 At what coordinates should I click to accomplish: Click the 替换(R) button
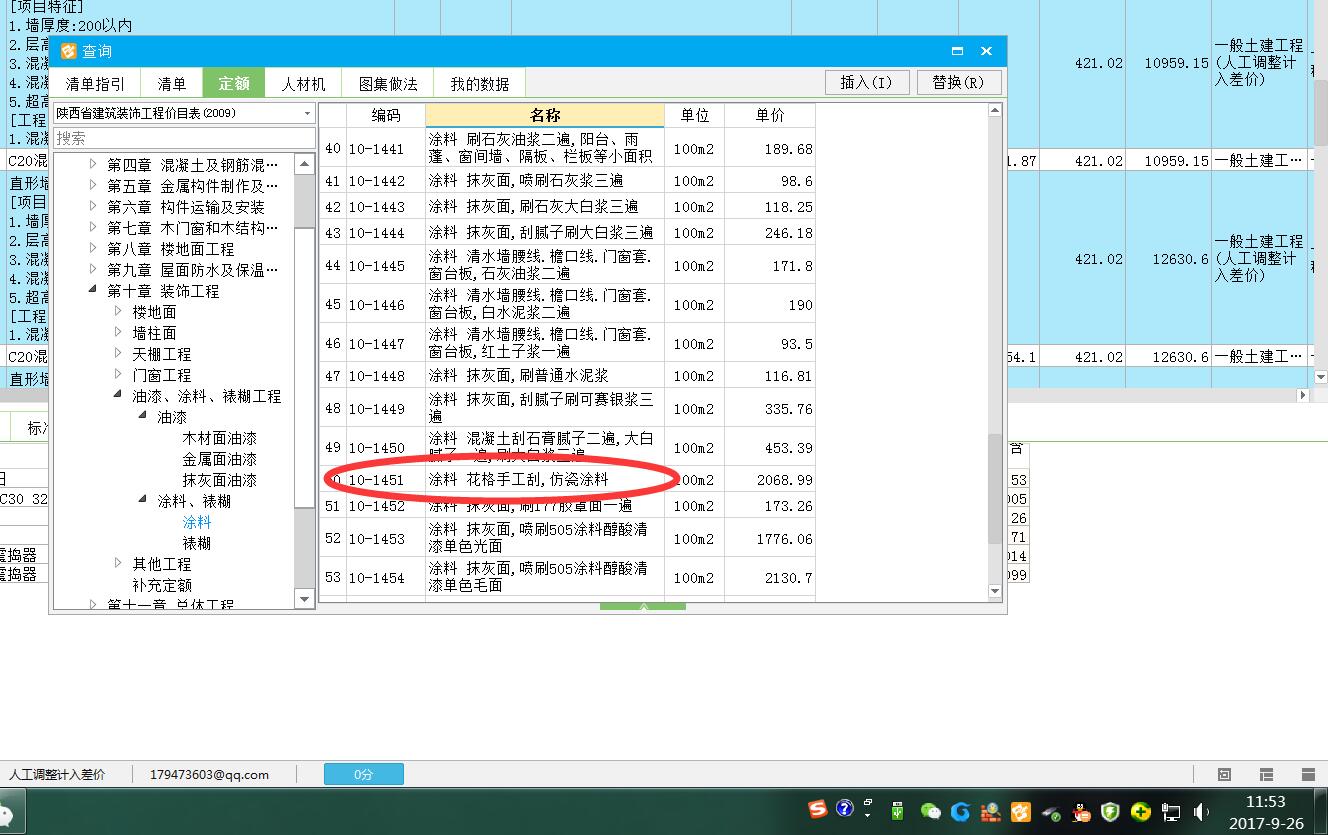click(x=958, y=82)
